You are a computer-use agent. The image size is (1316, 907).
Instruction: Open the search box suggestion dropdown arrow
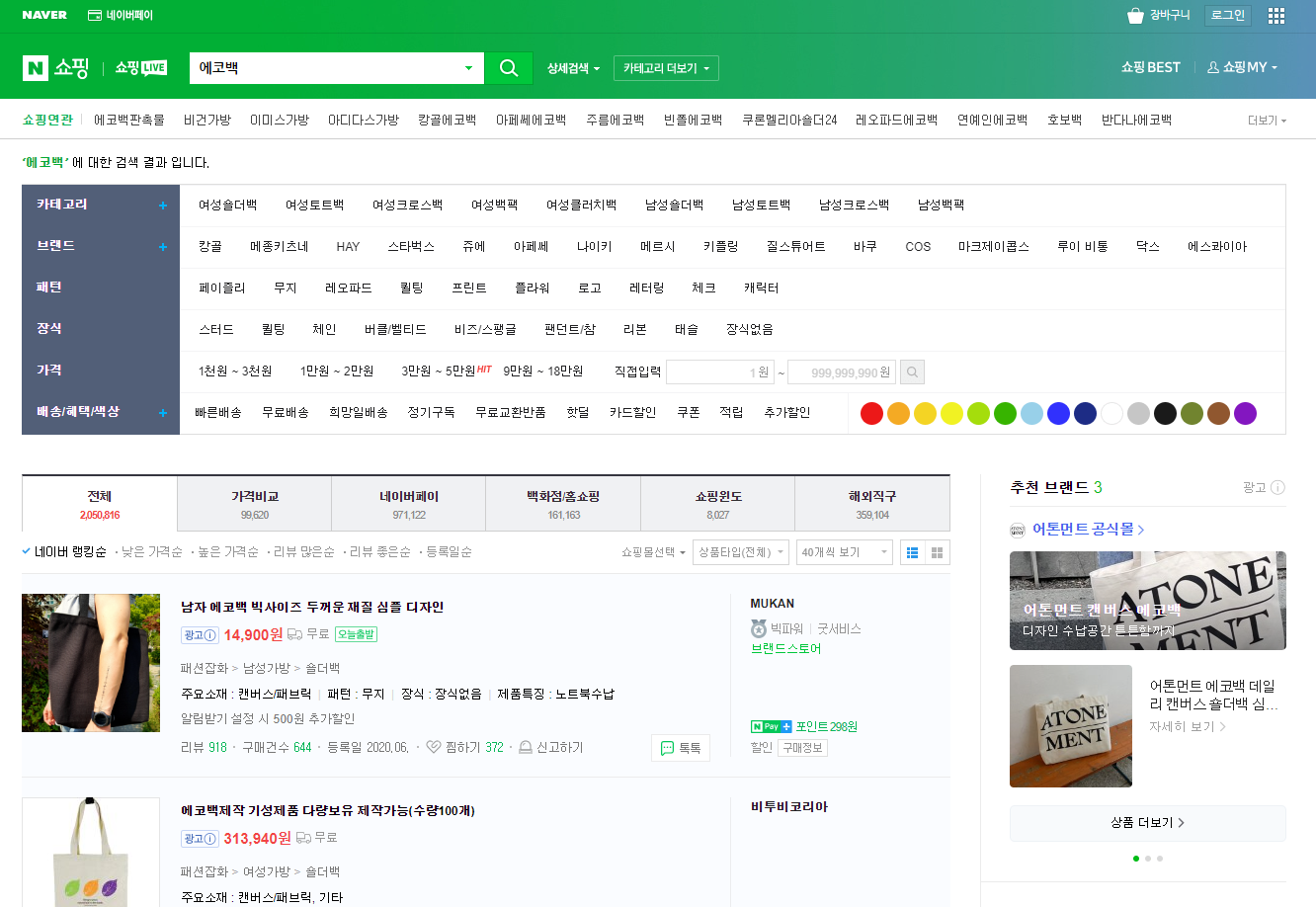(x=468, y=68)
